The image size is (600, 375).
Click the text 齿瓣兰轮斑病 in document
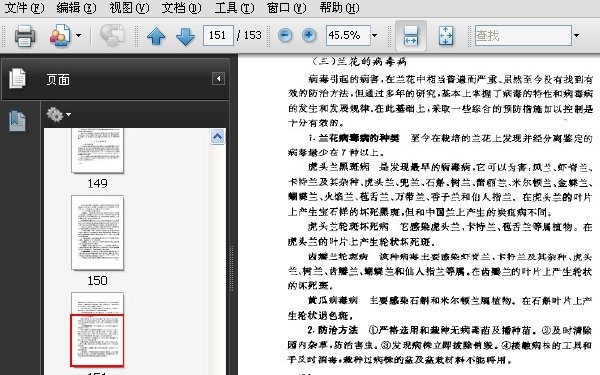pyautogui.click(x=338, y=256)
